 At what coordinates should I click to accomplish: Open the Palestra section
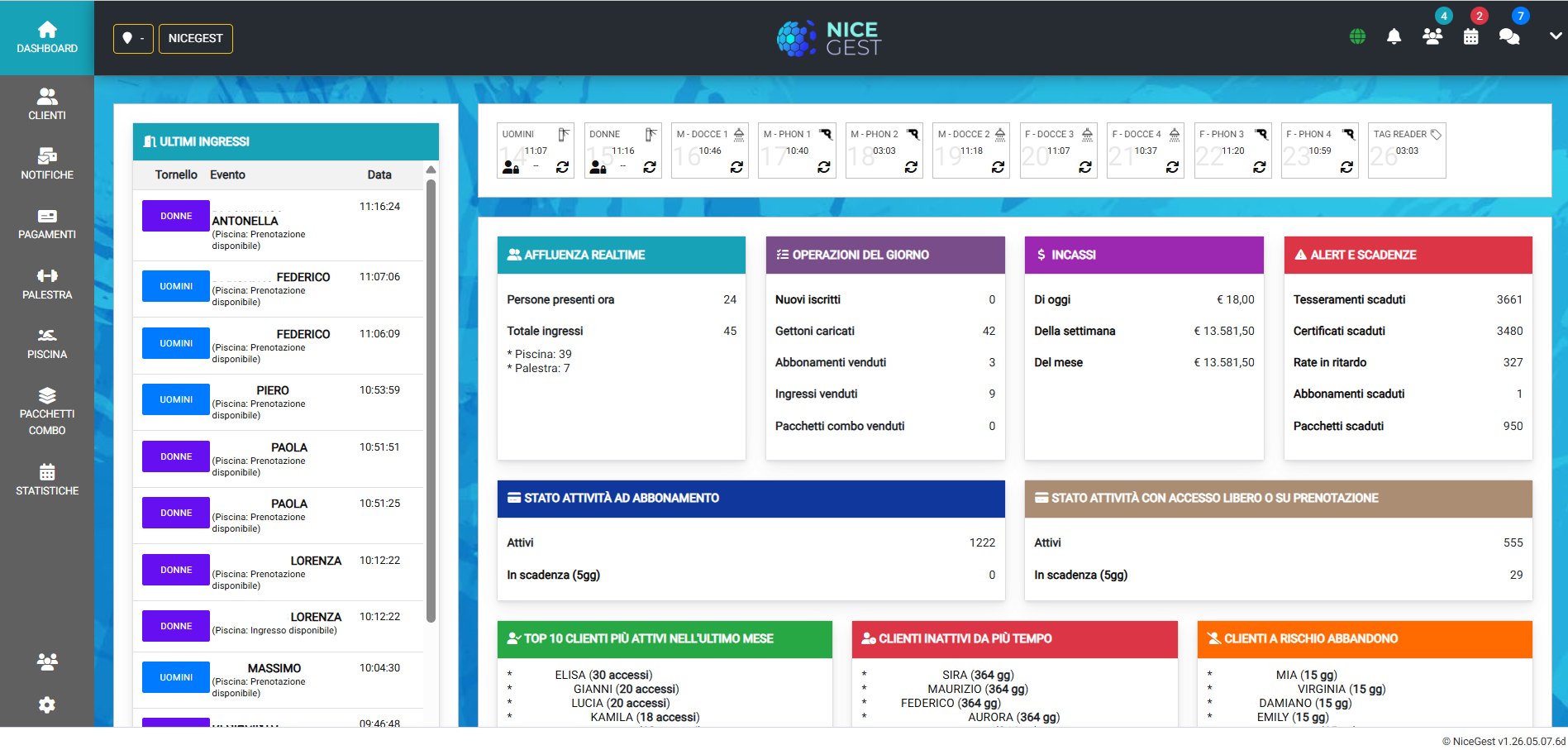pos(47,284)
